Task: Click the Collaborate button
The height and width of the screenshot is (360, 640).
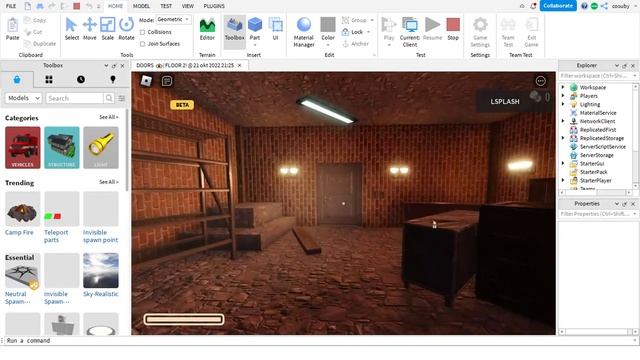Action: click(x=558, y=6)
